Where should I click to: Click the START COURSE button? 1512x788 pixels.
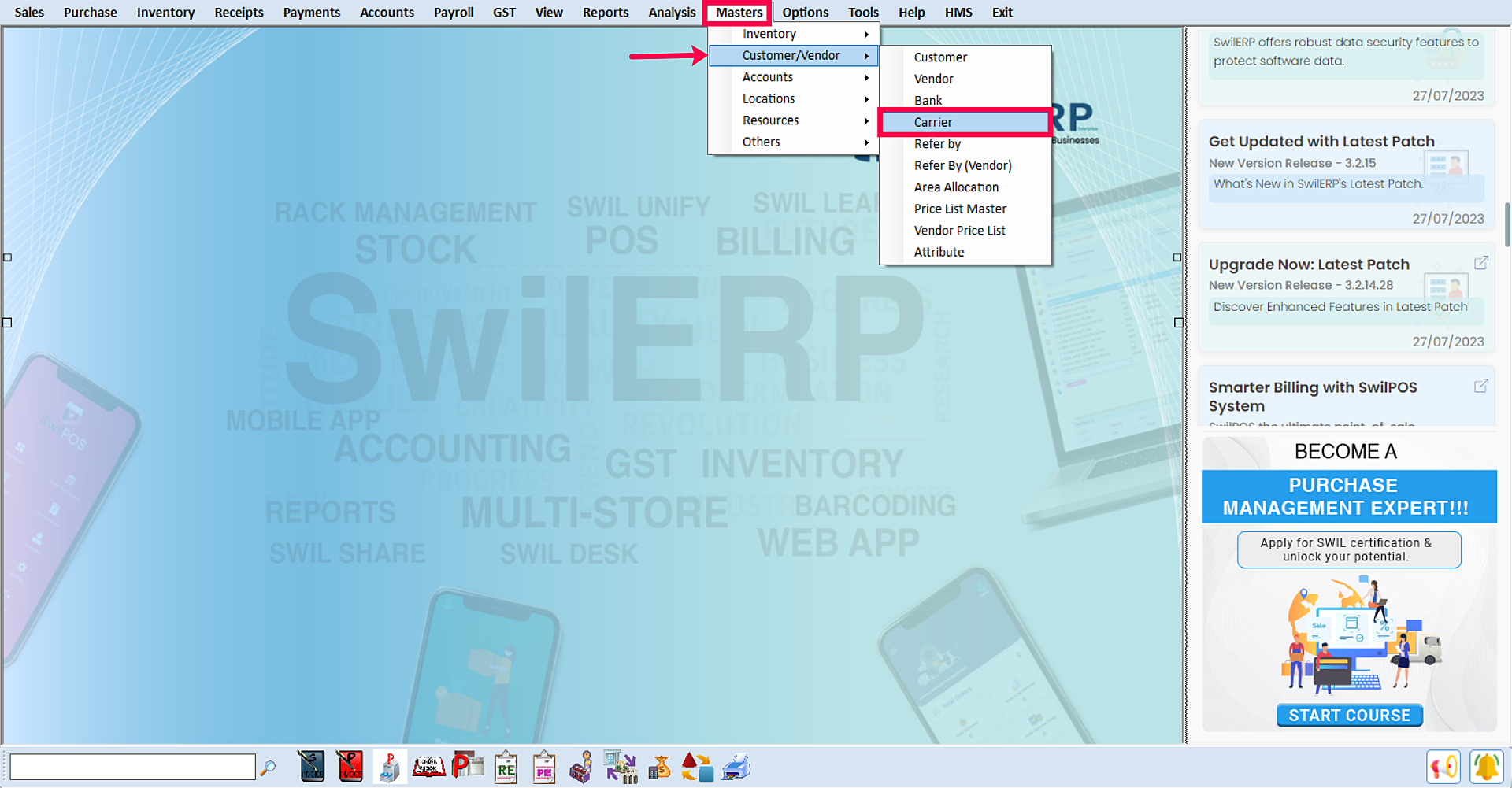tap(1349, 716)
